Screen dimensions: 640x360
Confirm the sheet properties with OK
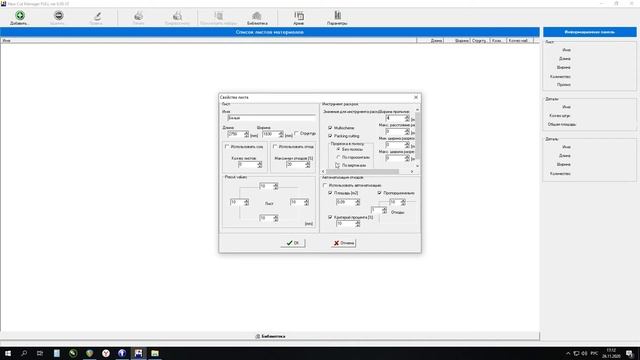293,243
